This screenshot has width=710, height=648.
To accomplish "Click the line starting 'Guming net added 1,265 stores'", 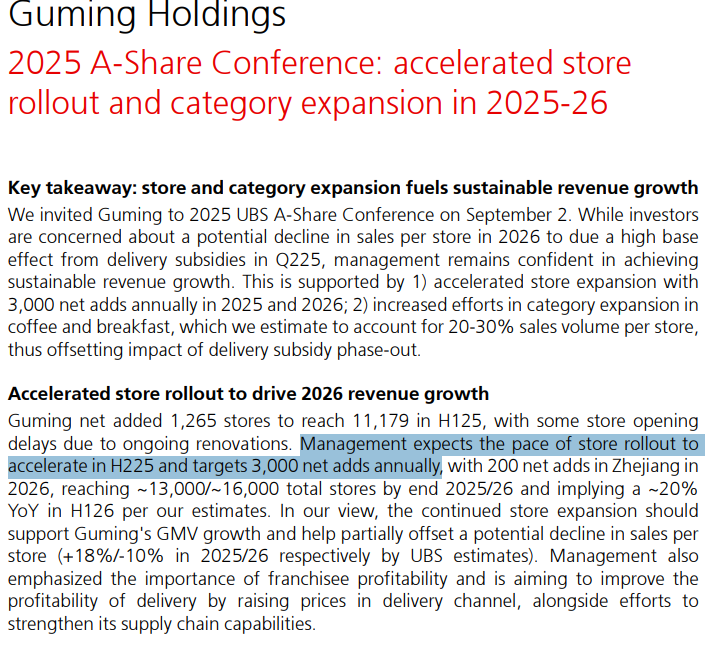I will (x=353, y=421).
